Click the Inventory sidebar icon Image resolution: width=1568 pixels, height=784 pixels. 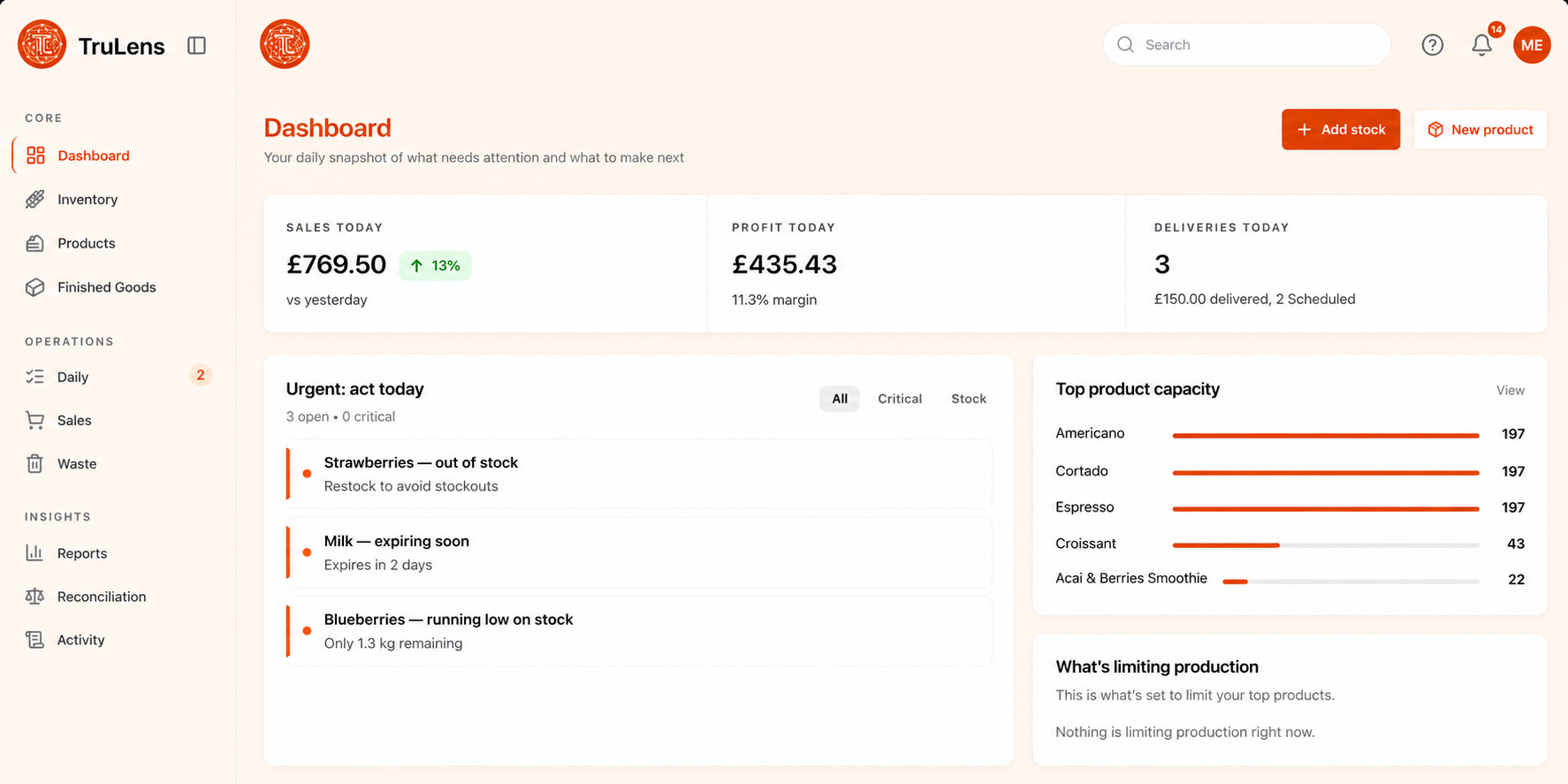point(35,200)
